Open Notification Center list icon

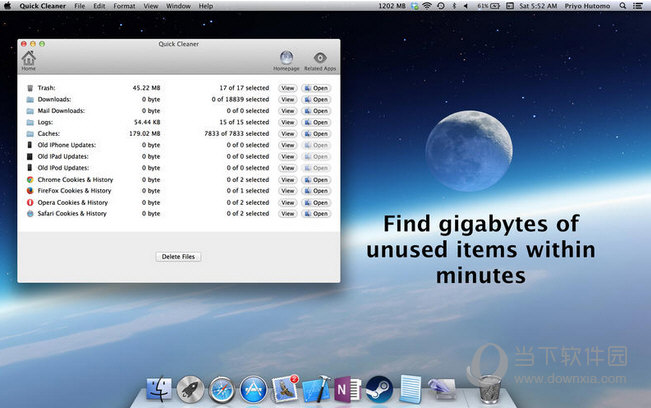637,6
